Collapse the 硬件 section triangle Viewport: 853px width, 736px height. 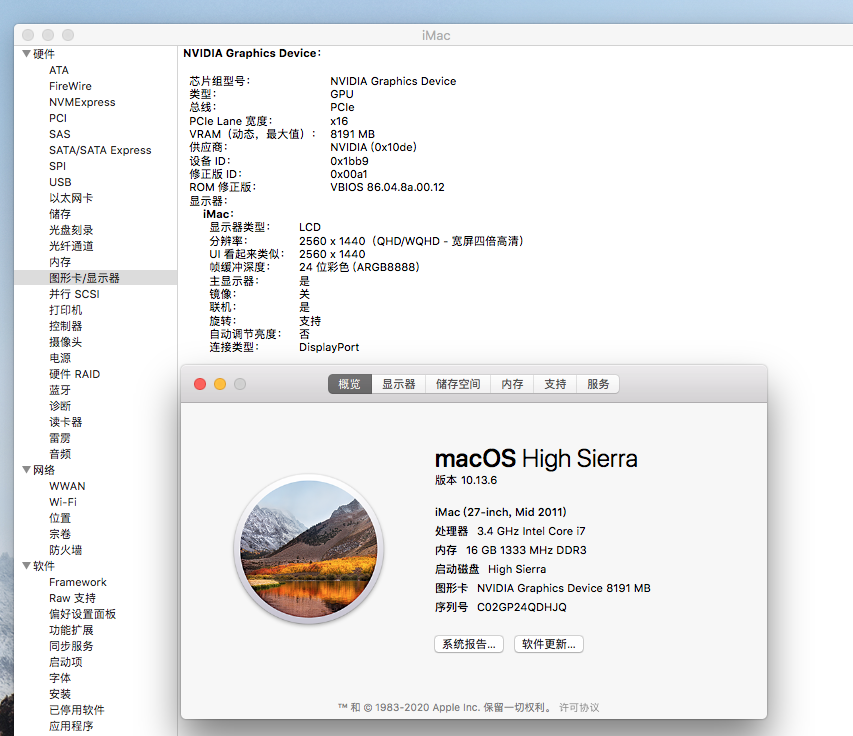26,53
